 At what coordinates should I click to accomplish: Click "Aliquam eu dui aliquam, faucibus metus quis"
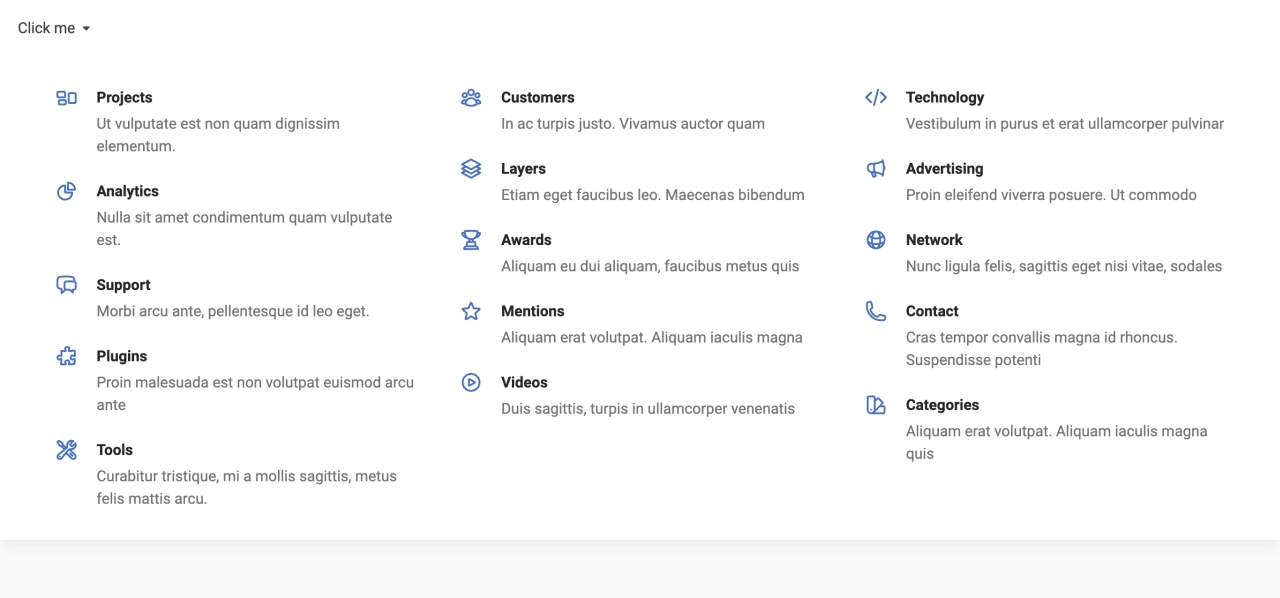tap(650, 266)
